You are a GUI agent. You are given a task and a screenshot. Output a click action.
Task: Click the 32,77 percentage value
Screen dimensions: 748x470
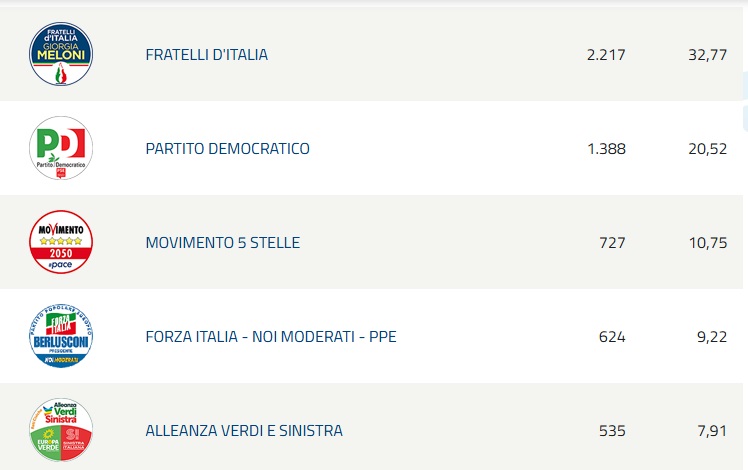707,55
